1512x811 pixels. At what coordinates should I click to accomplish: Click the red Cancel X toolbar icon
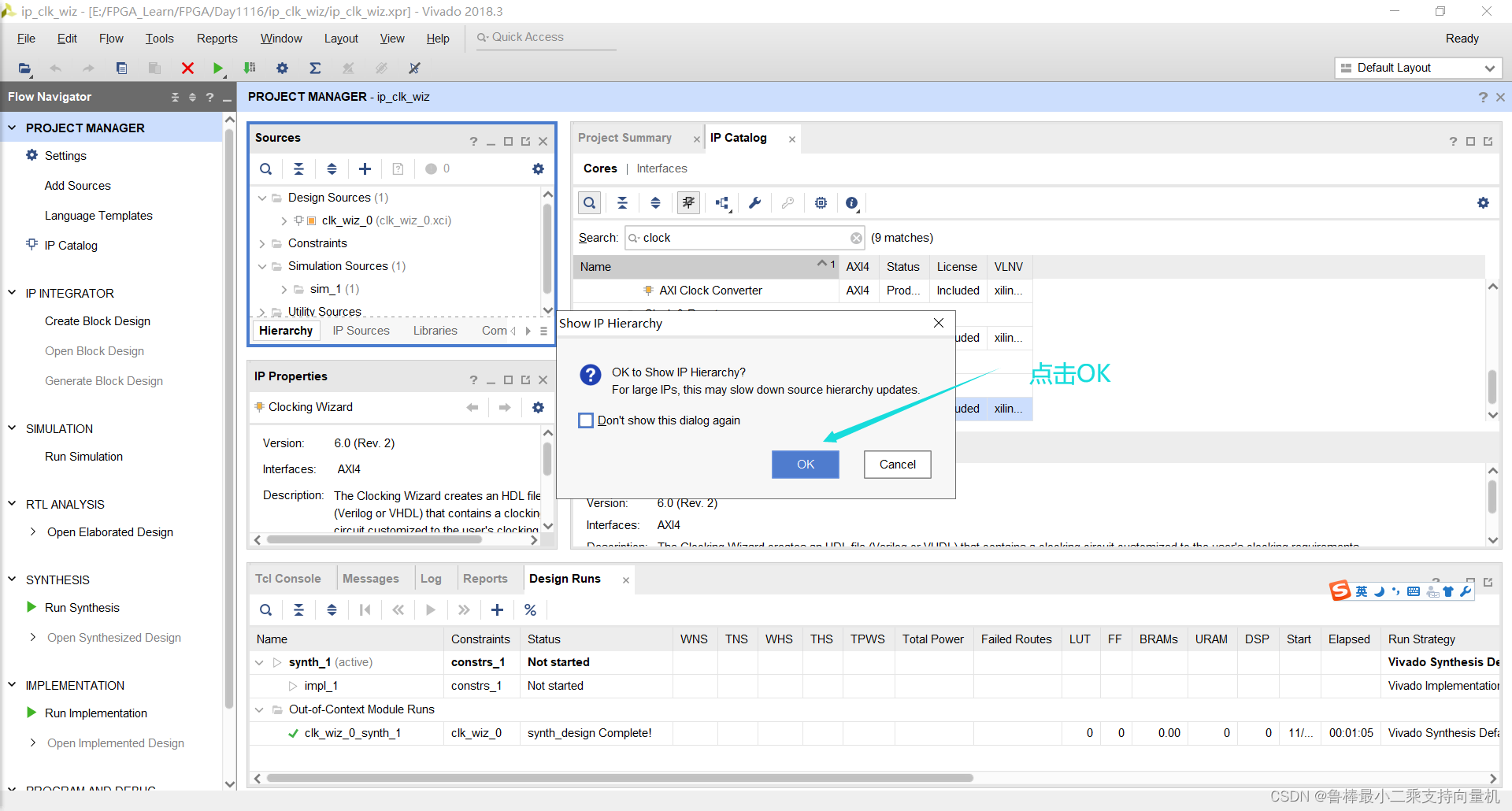[x=187, y=69]
